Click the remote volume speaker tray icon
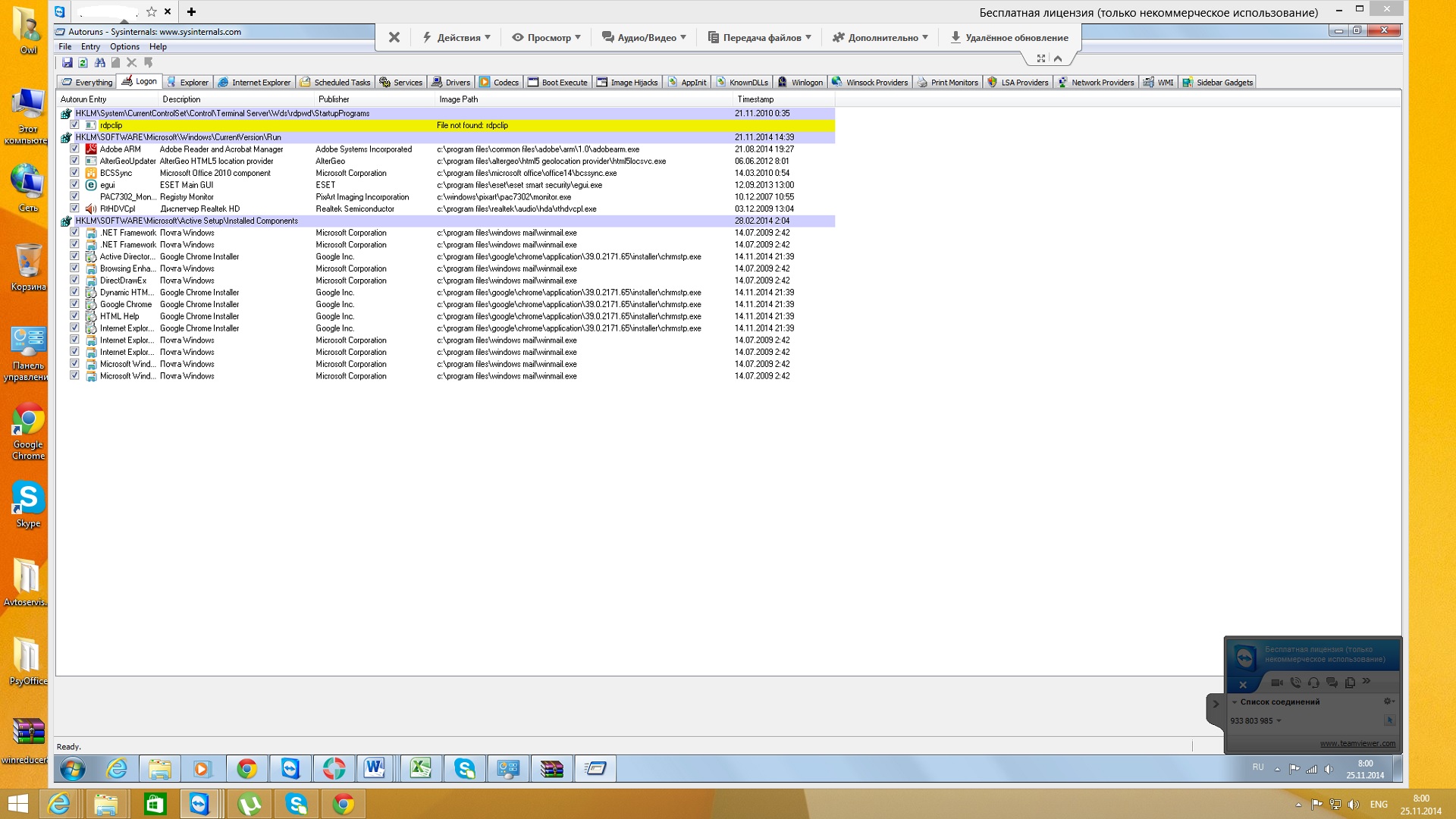 pos(1329,769)
